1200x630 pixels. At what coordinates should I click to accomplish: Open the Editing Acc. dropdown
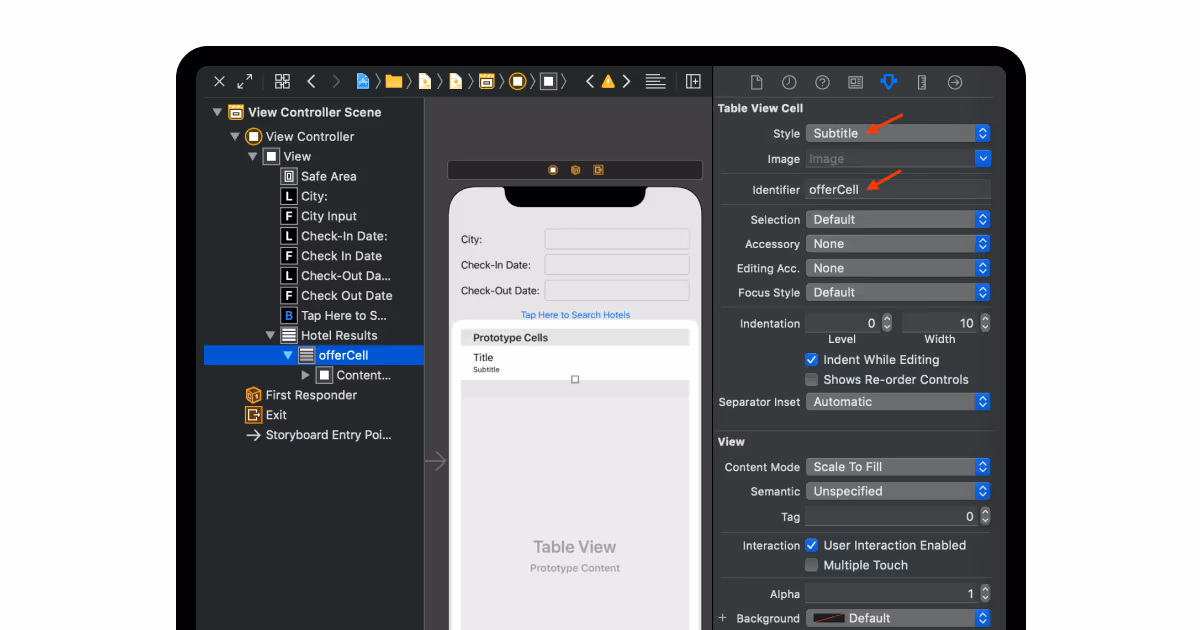point(898,268)
